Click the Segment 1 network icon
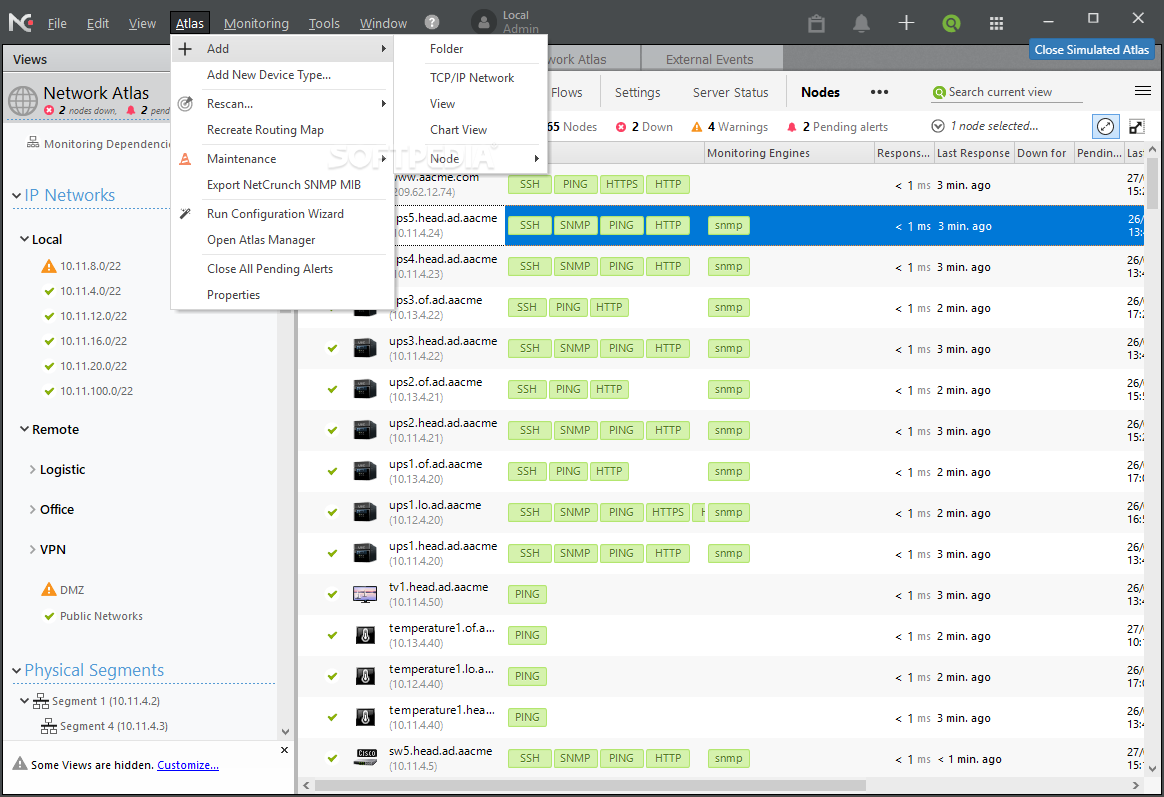 41,701
